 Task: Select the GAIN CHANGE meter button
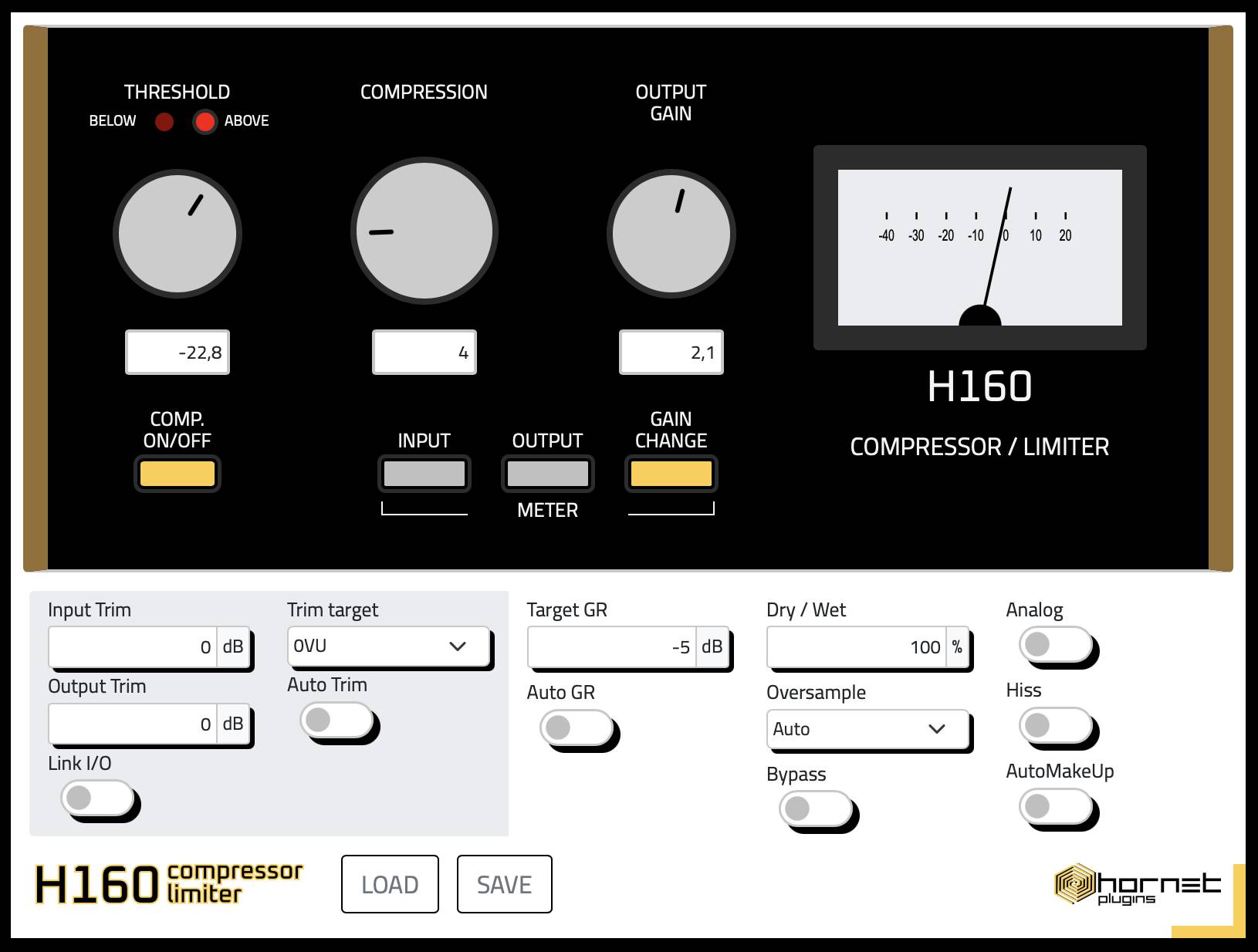pyautogui.click(x=671, y=474)
